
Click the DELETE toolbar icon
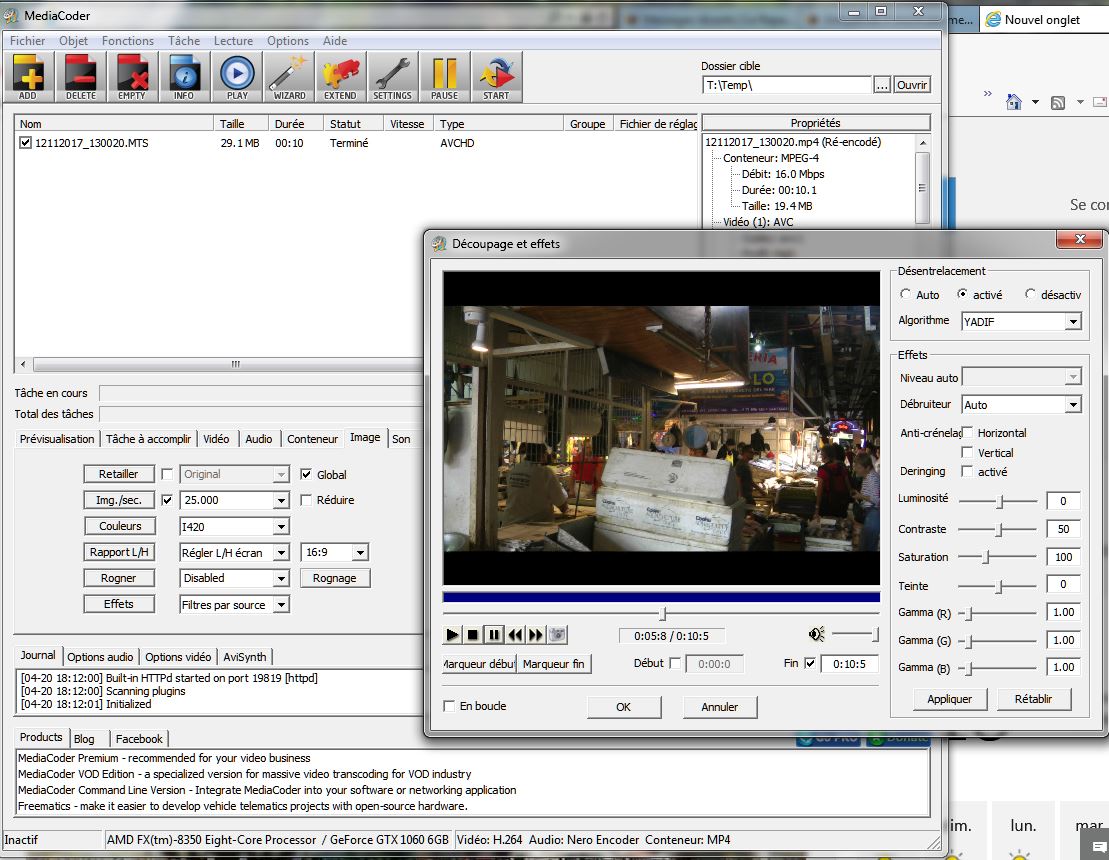(80, 76)
